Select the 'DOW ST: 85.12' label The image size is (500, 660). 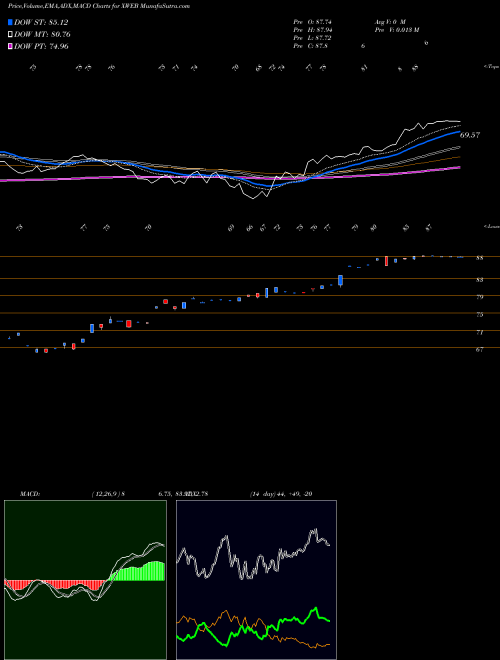(x=41, y=22)
